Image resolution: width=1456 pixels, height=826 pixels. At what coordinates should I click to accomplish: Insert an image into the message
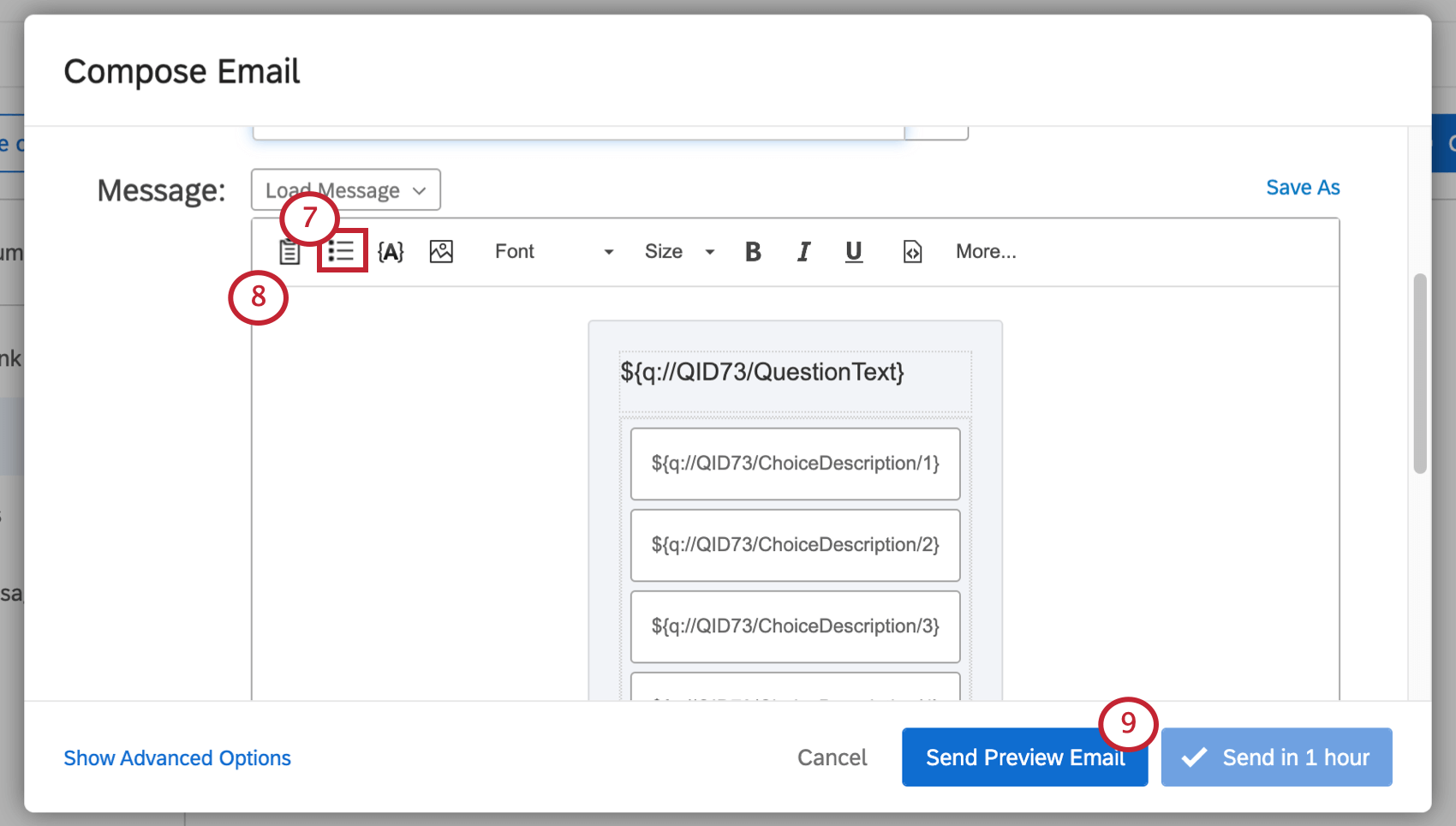point(441,251)
